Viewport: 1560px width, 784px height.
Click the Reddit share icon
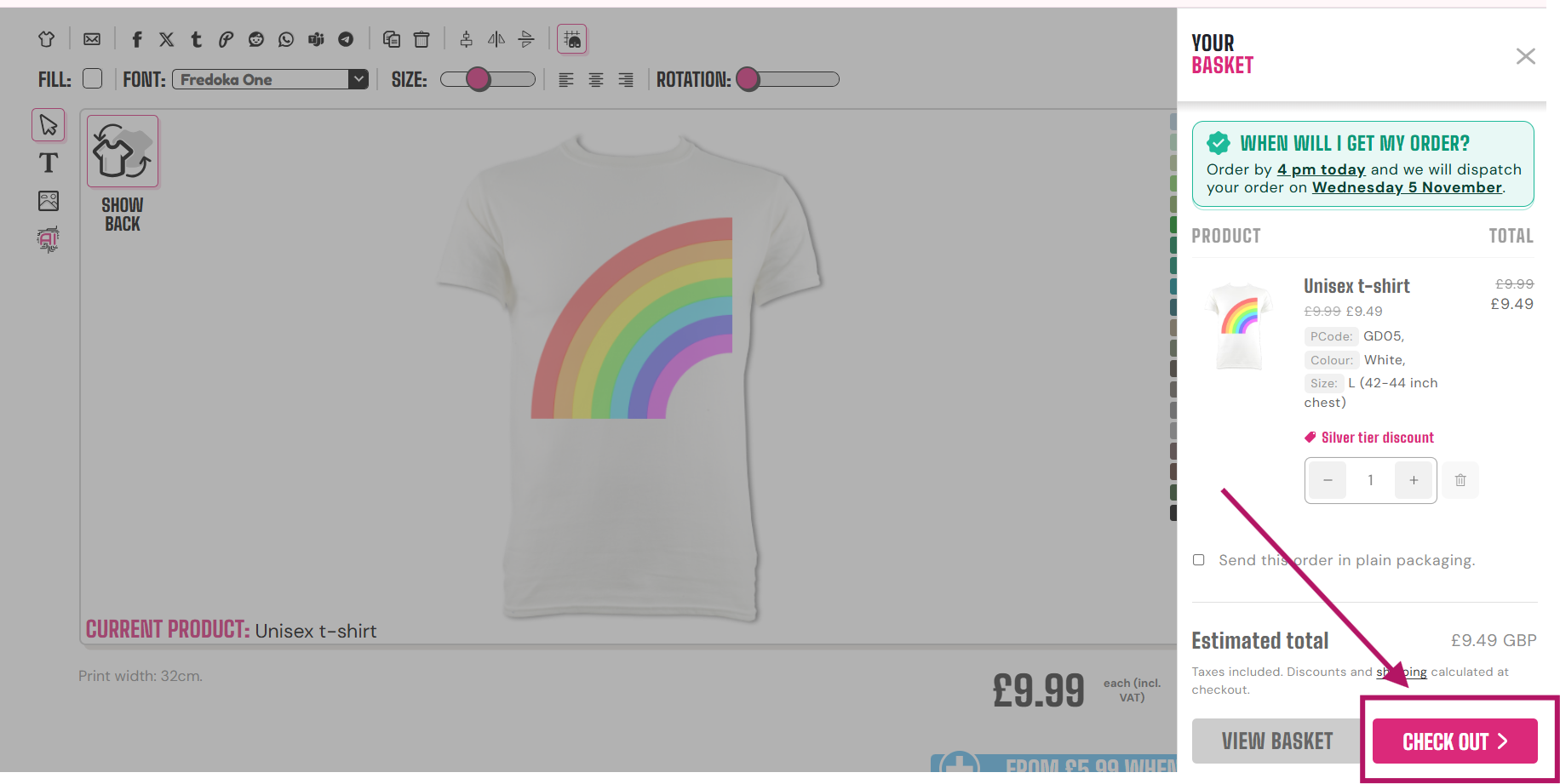(256, 39)
